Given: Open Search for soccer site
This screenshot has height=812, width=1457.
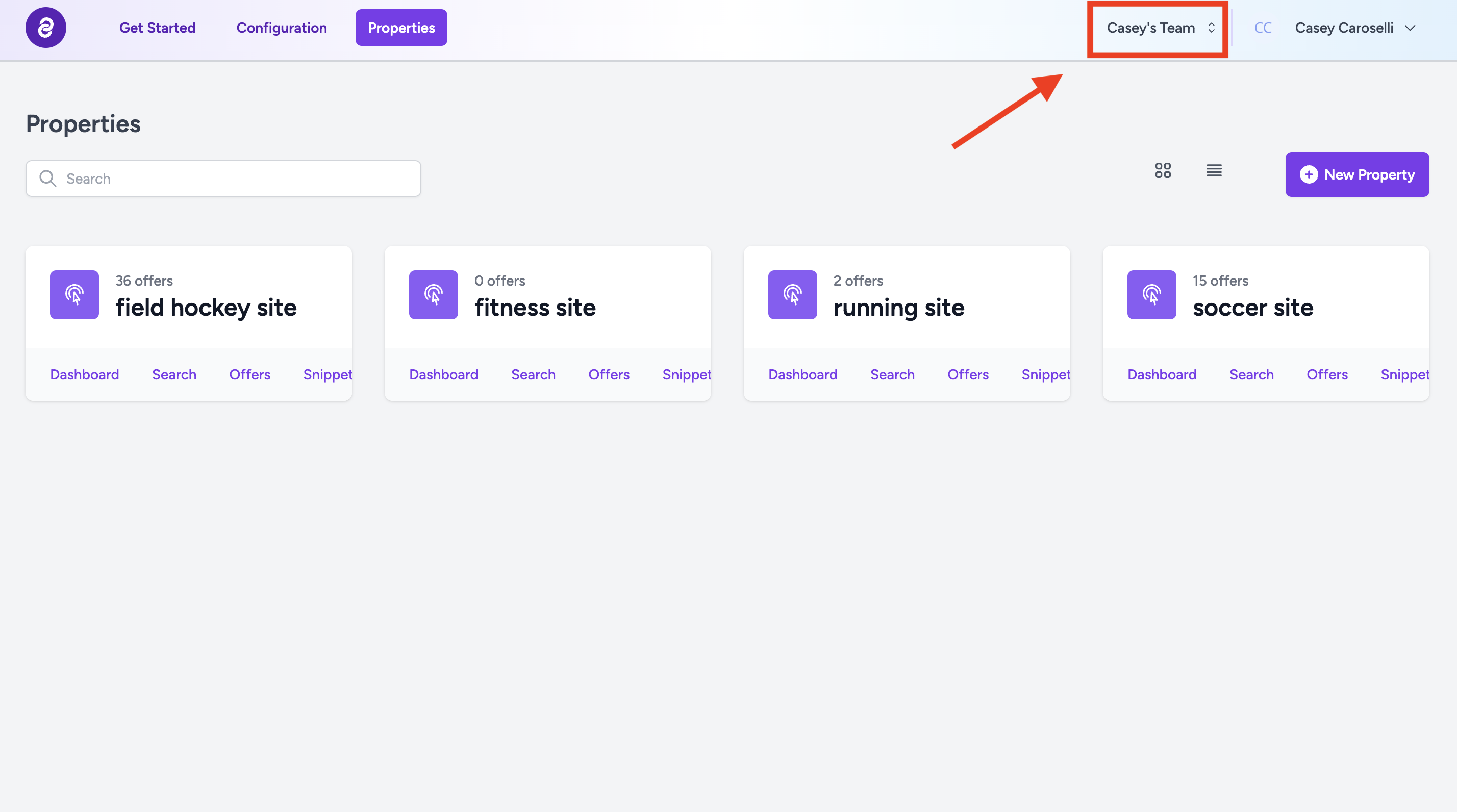Looking at the screenshot, I should pos(1252,375).
